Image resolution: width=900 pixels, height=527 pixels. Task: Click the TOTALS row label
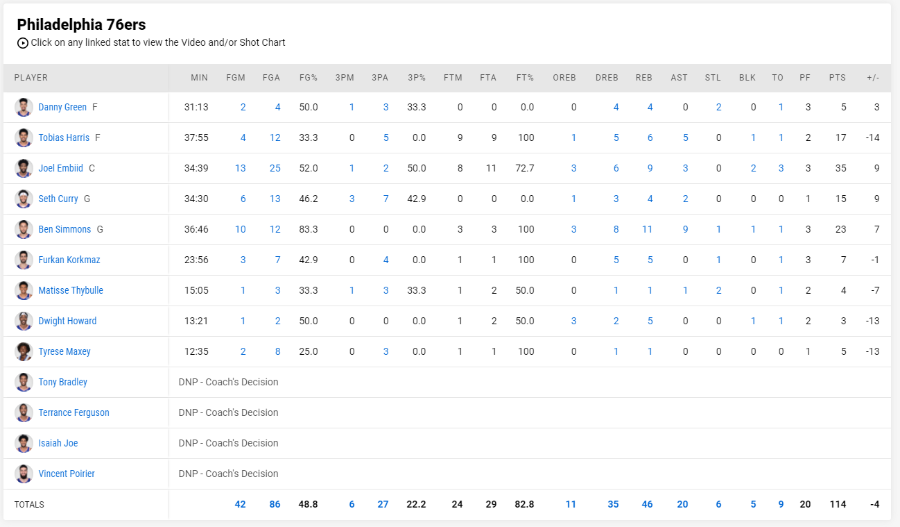29,505
